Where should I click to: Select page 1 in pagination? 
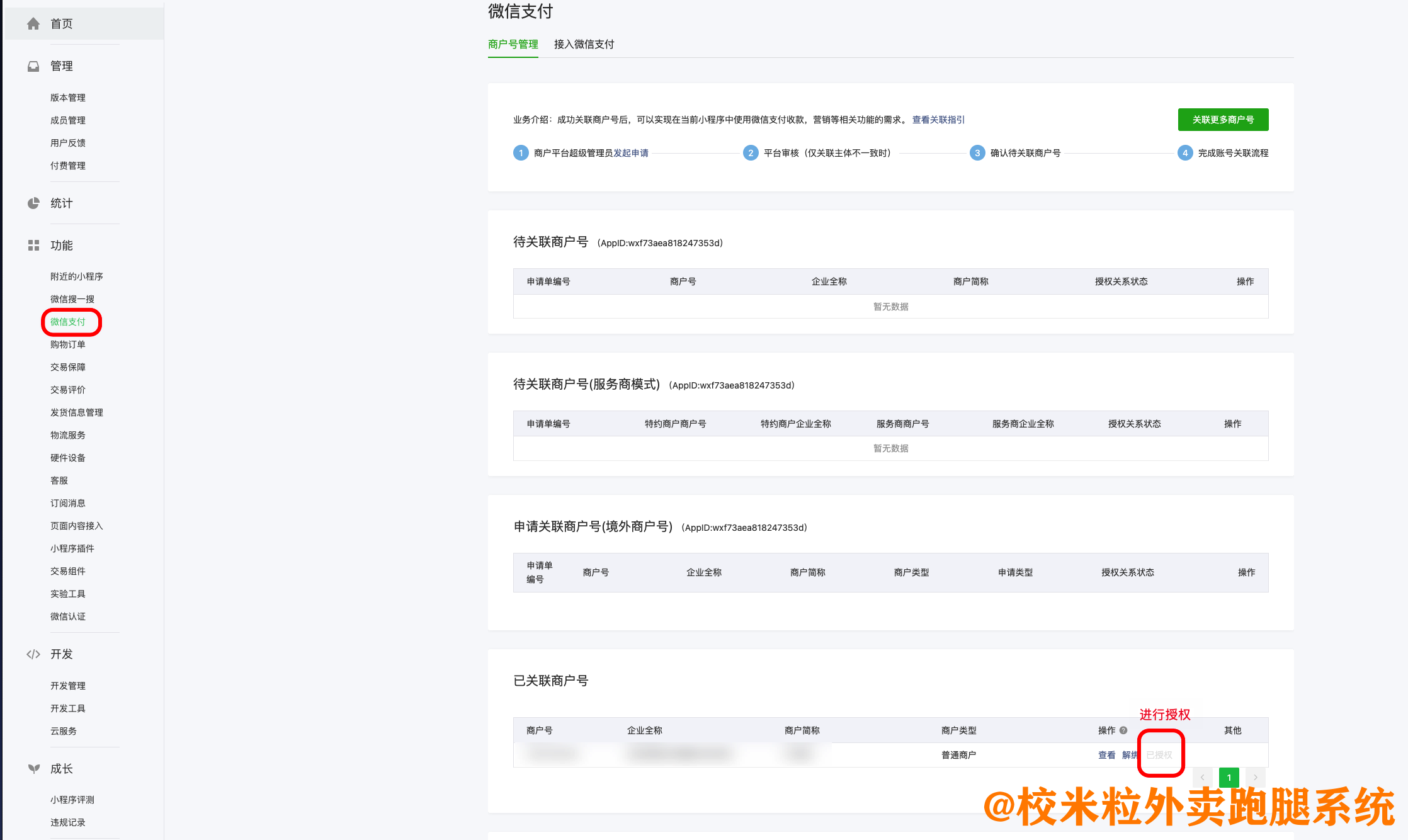click(1229, 777)
